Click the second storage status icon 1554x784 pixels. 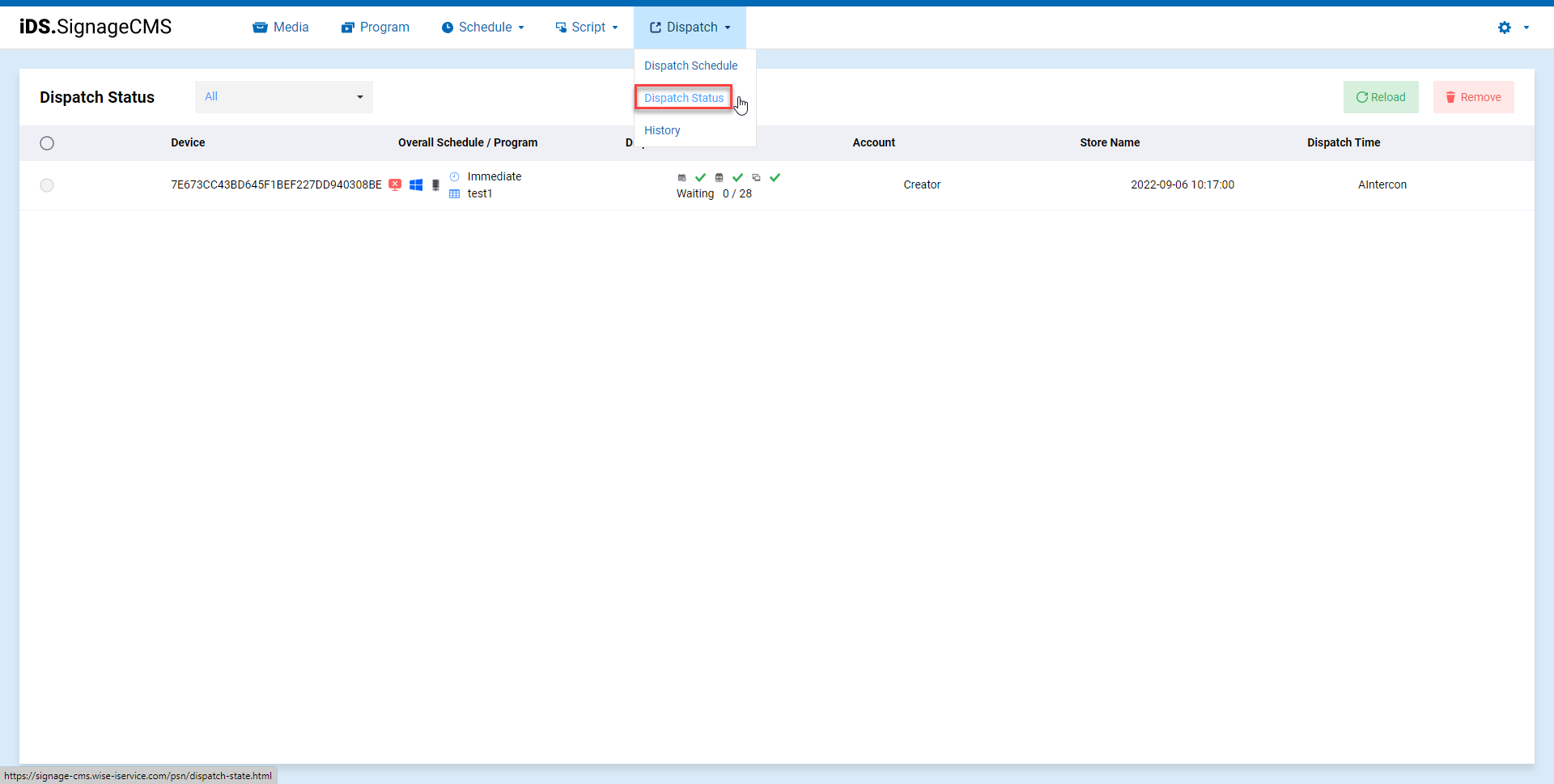pyautogui.click(x=719, y=177)
